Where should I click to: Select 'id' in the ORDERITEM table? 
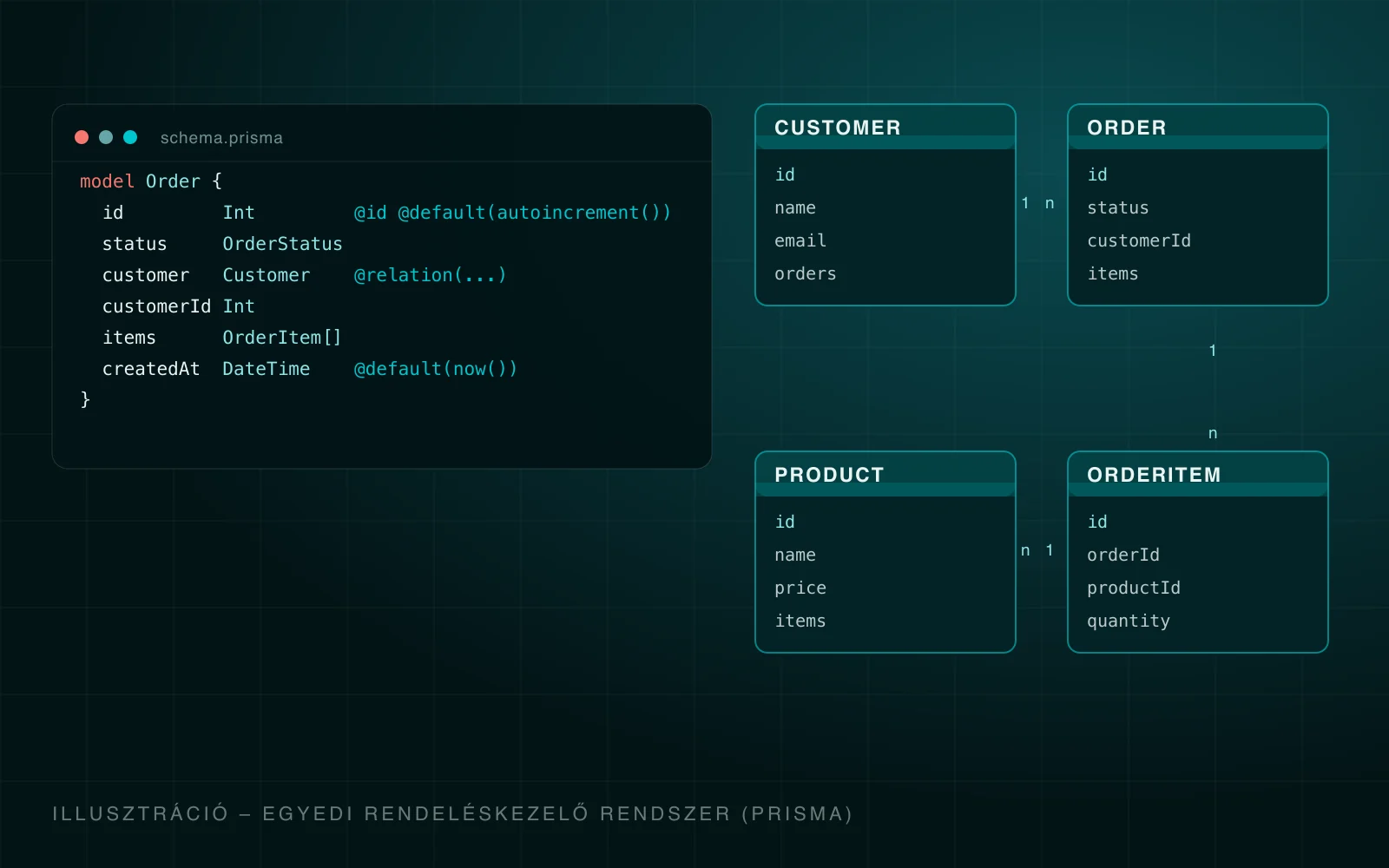coord(1097,522)
